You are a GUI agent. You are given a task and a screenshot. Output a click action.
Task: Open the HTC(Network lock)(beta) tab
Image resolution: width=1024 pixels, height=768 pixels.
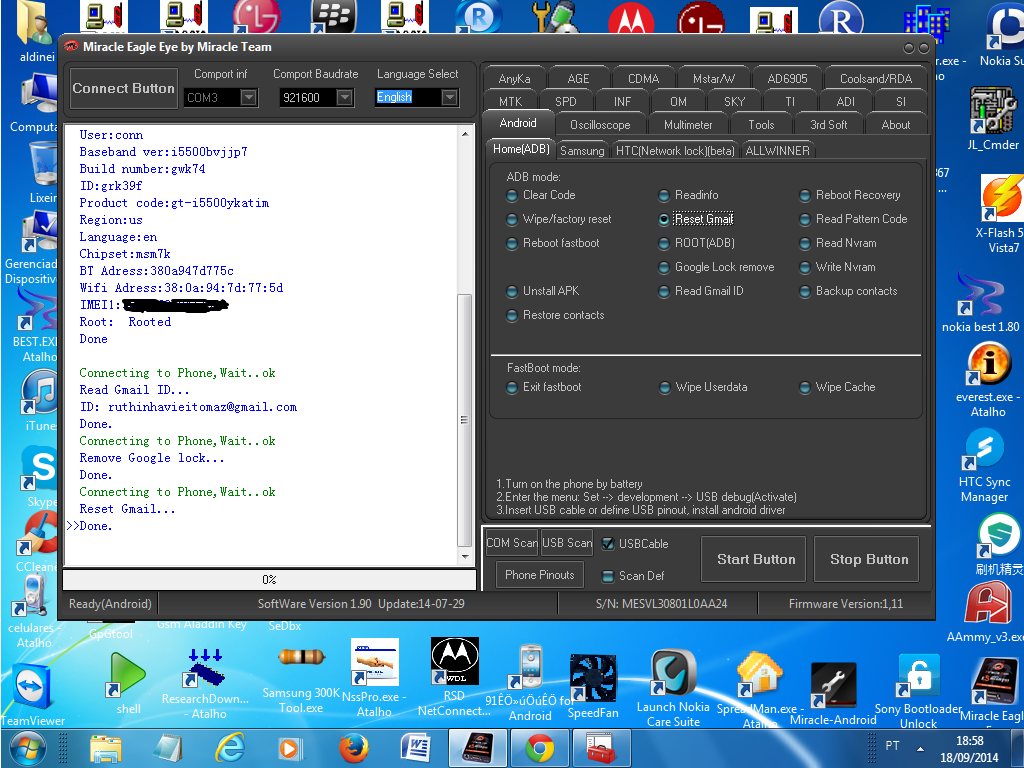coord(675,151)
